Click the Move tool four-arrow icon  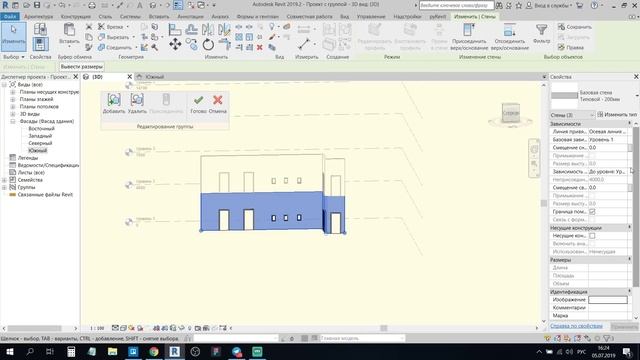pos(175,44)
